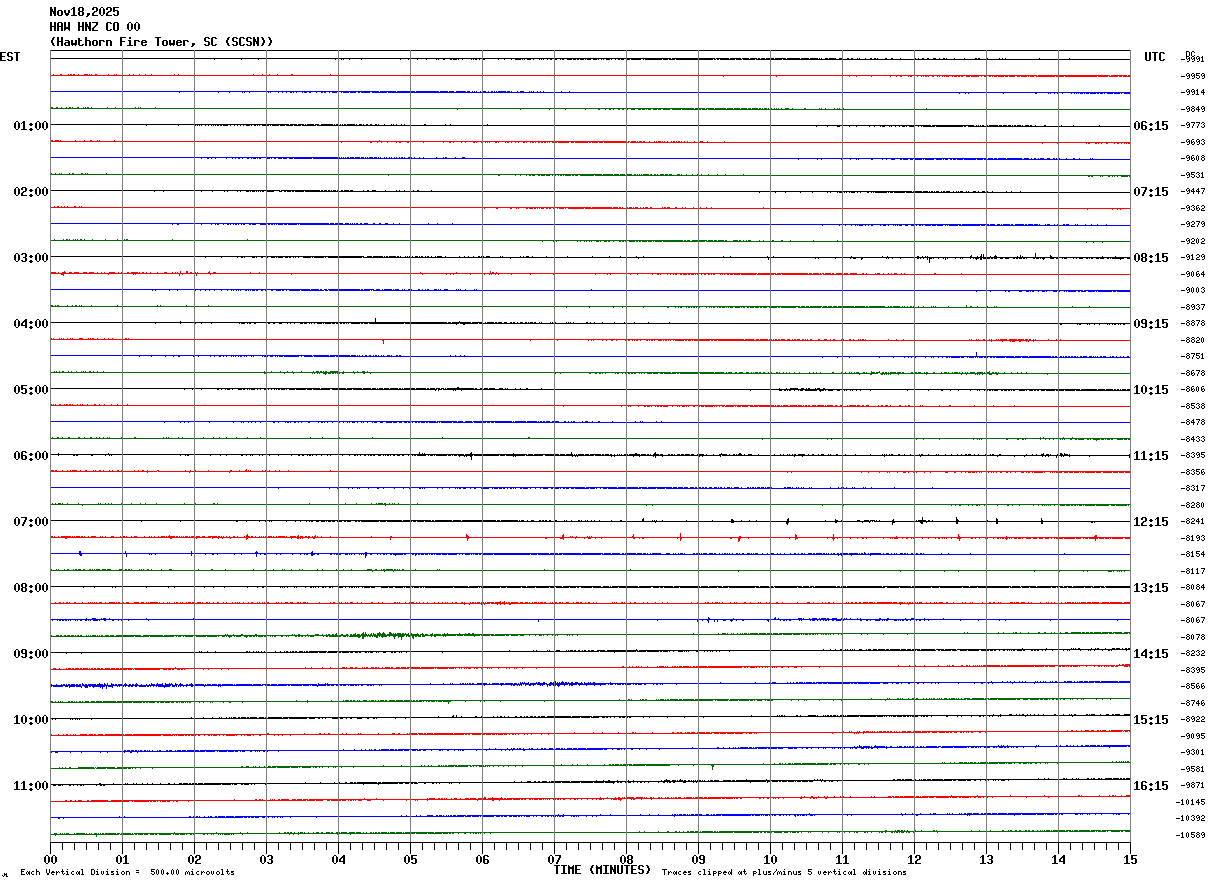The height and width of the screenshot is (886, 1210).
Task: Click the 07:00 EST time label
Action: click(31, 522)
